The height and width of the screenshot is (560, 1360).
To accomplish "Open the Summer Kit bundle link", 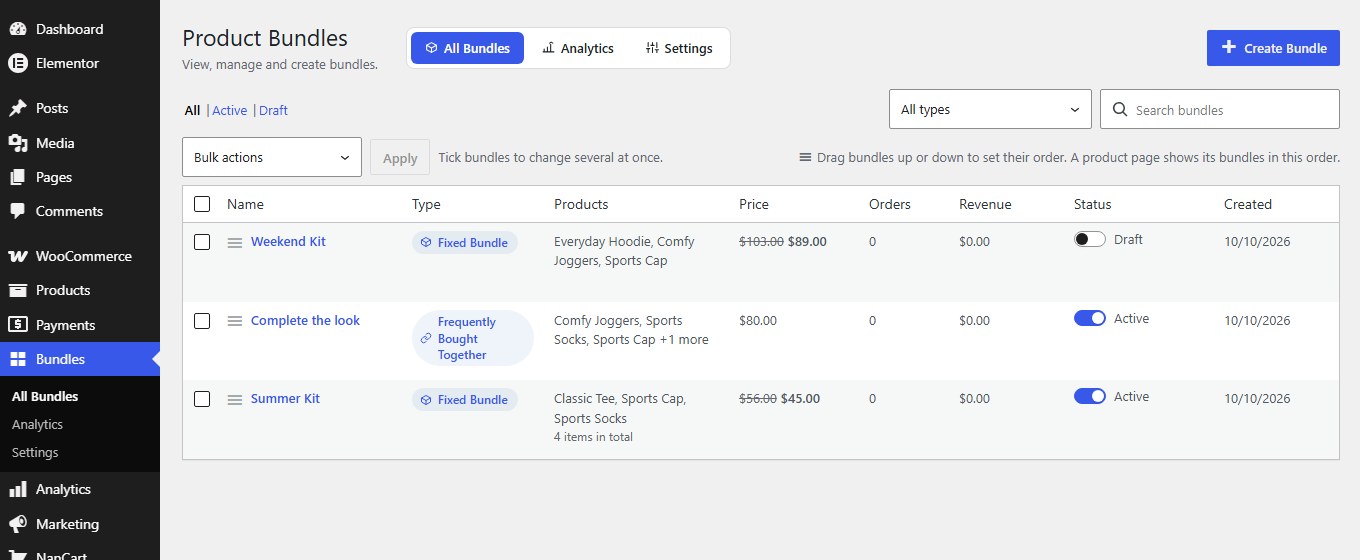I will (x=285, y=398).
